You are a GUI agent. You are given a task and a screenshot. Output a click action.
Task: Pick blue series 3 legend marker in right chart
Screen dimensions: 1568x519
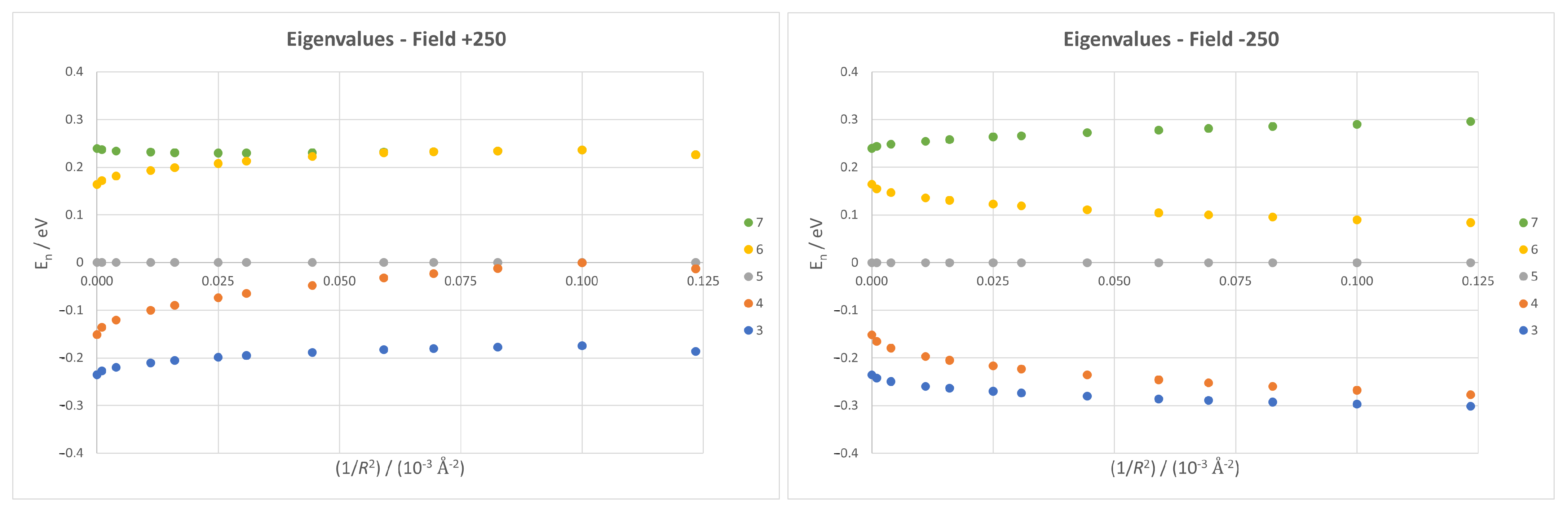(x=1523, y=331)
